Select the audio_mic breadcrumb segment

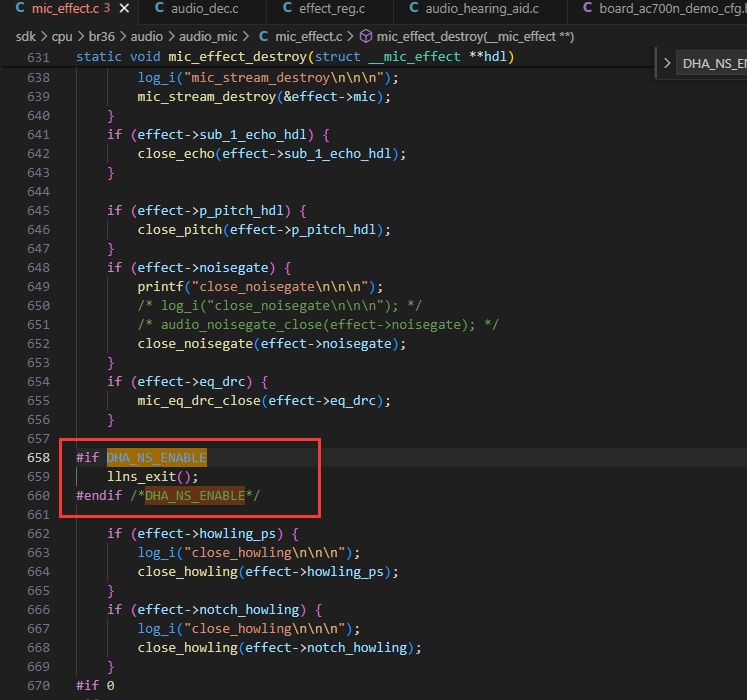click(x=208, y=37)
